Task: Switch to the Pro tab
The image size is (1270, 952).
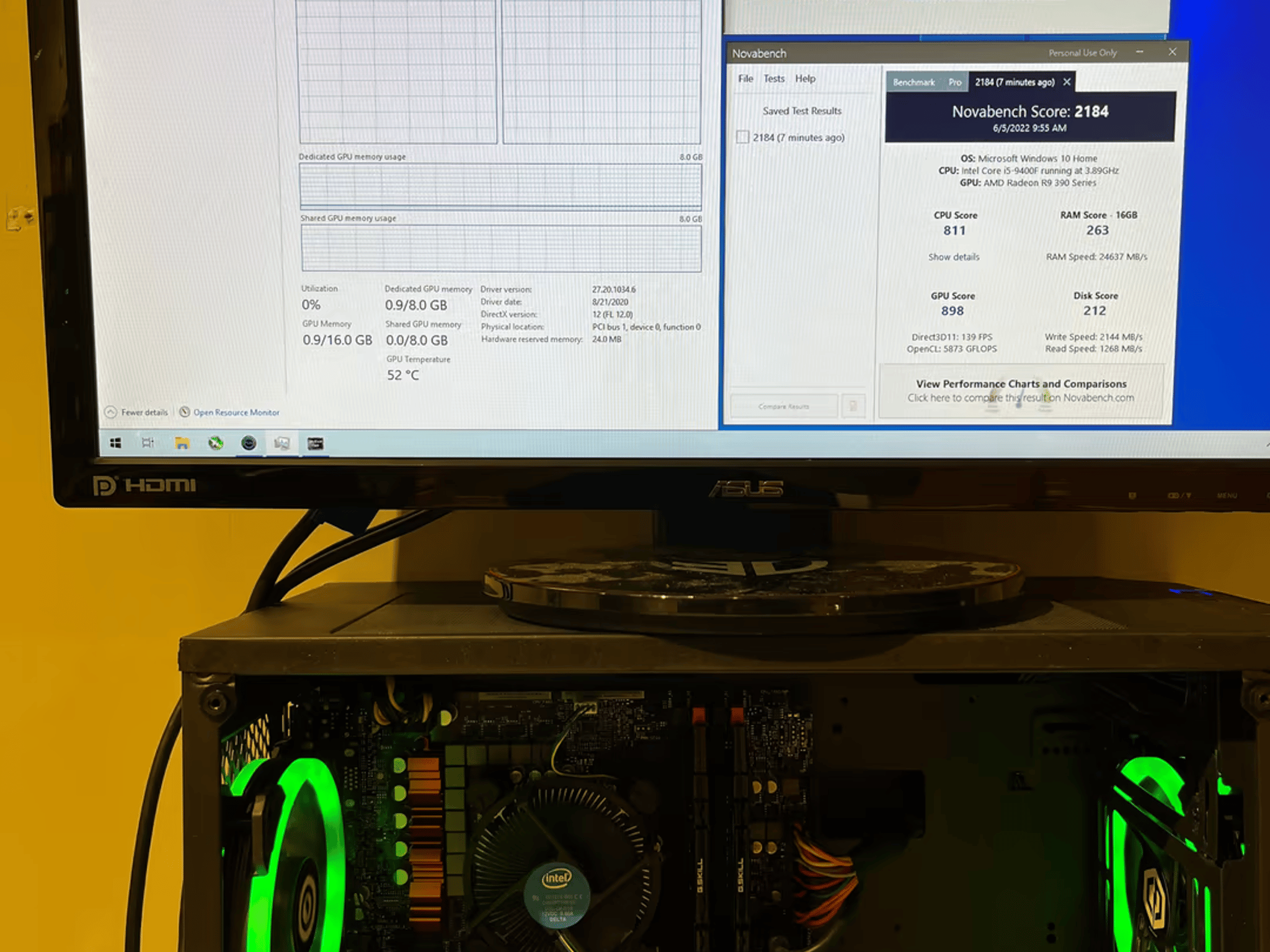Action: [x=955, y=82]
